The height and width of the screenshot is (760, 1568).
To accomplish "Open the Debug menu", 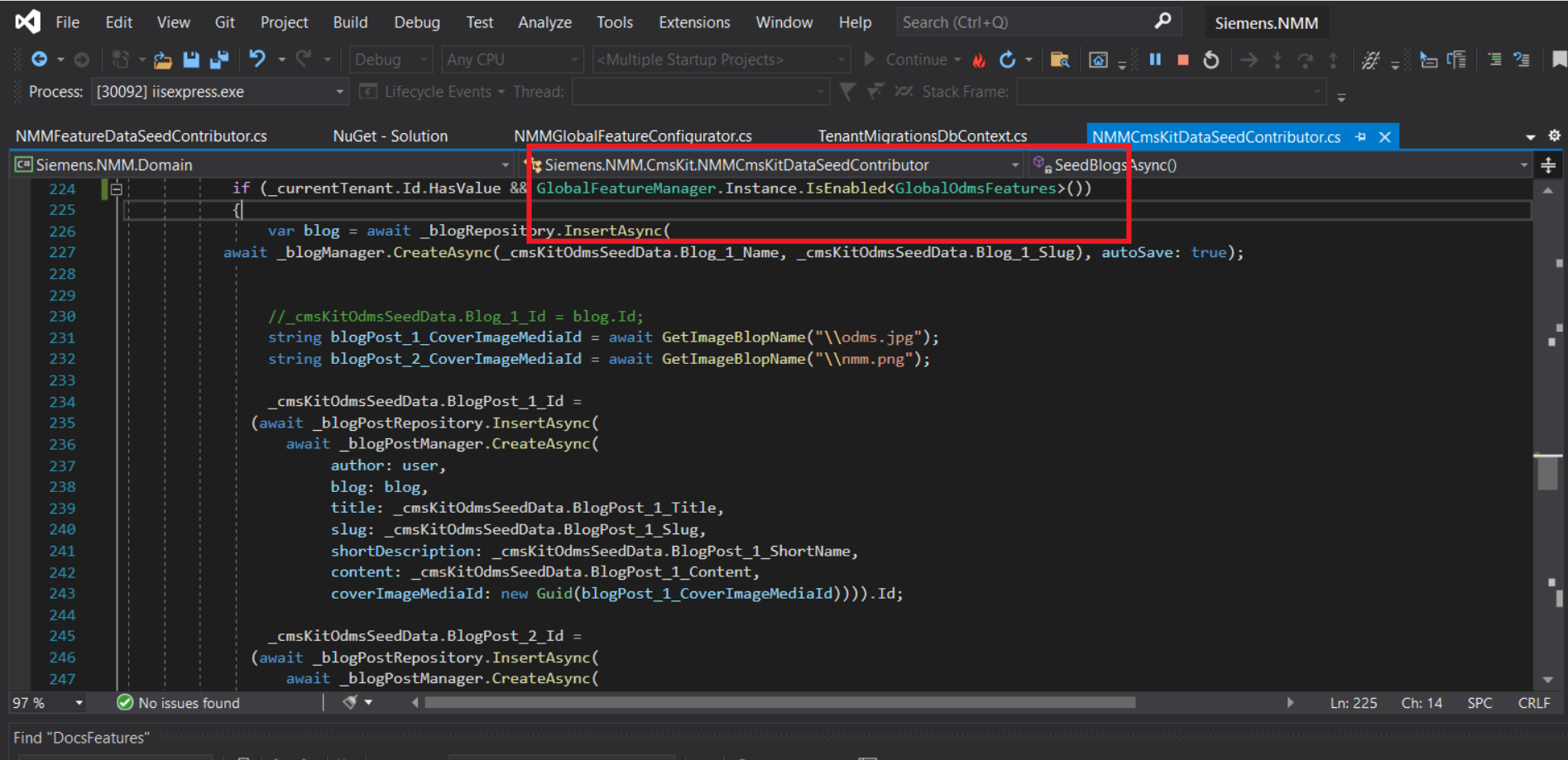I will (x=416, y=22).
